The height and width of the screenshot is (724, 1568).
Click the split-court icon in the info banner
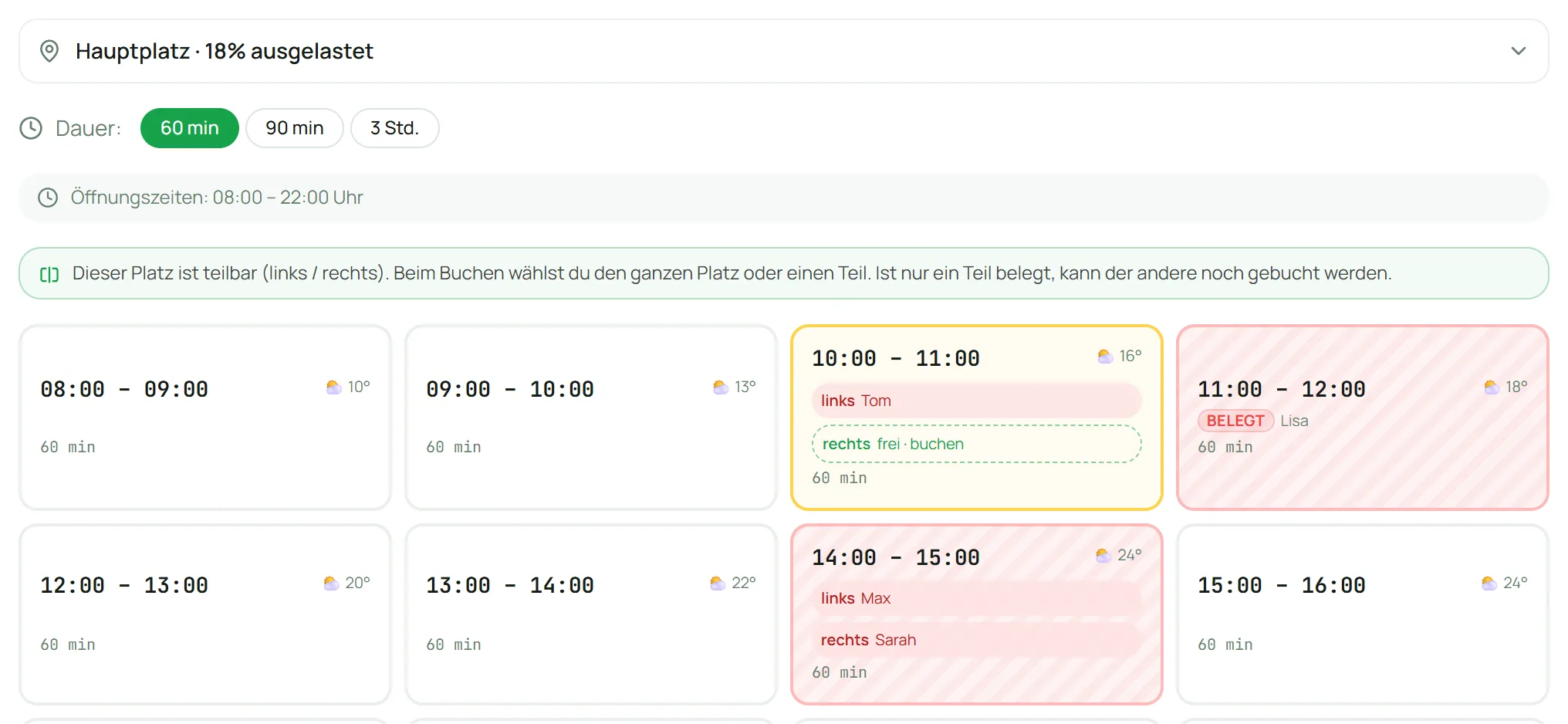pyautogui.click(x=49, y=275)
